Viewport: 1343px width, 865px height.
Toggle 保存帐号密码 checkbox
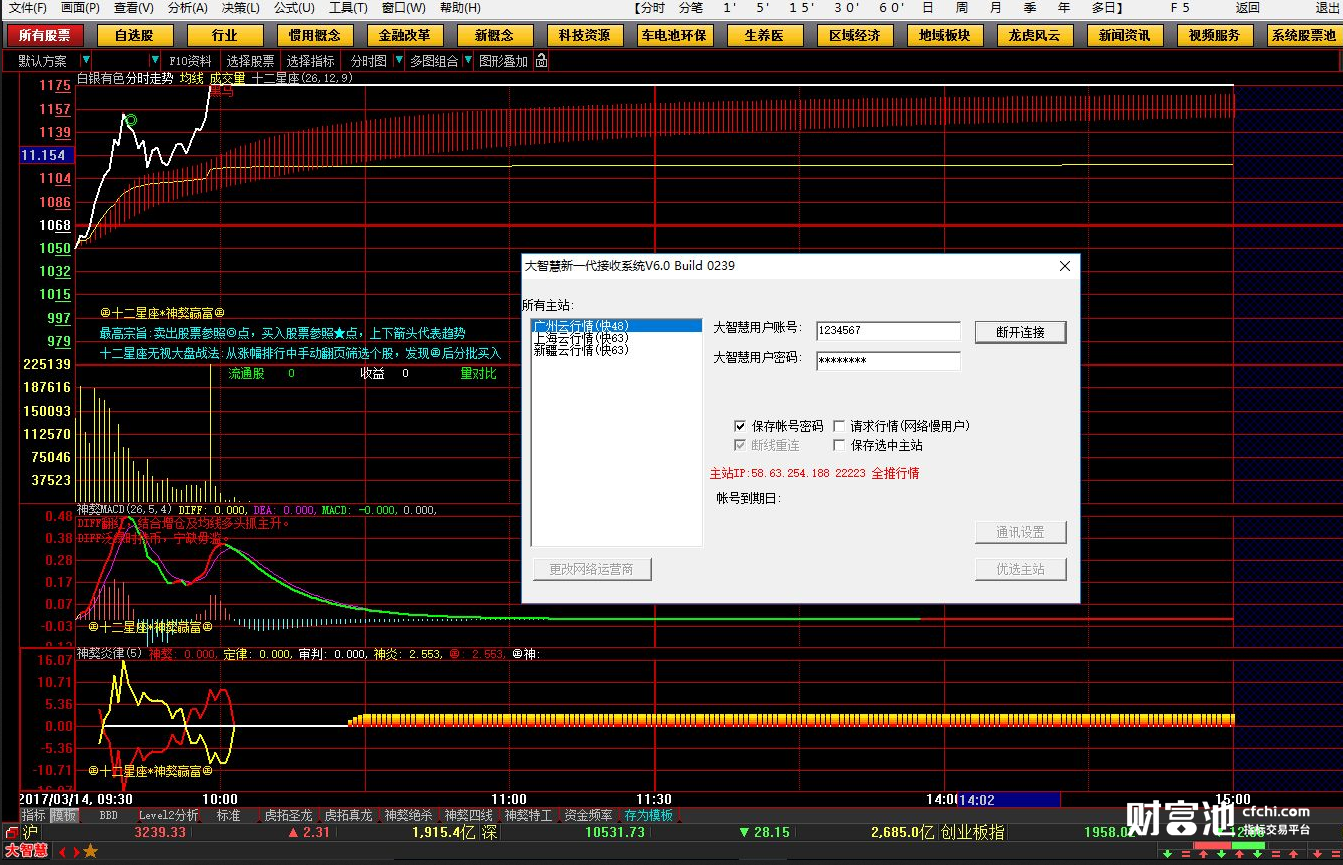(x=740, y=426)
